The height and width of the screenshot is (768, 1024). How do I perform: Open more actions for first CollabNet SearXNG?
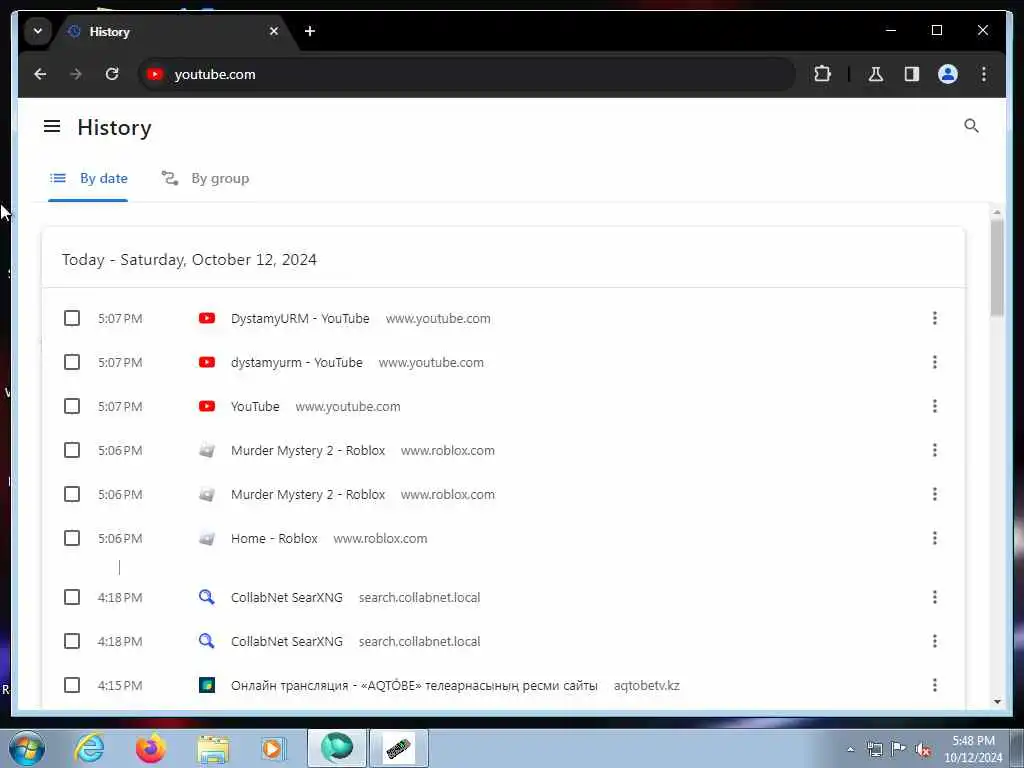pos(935,597)
